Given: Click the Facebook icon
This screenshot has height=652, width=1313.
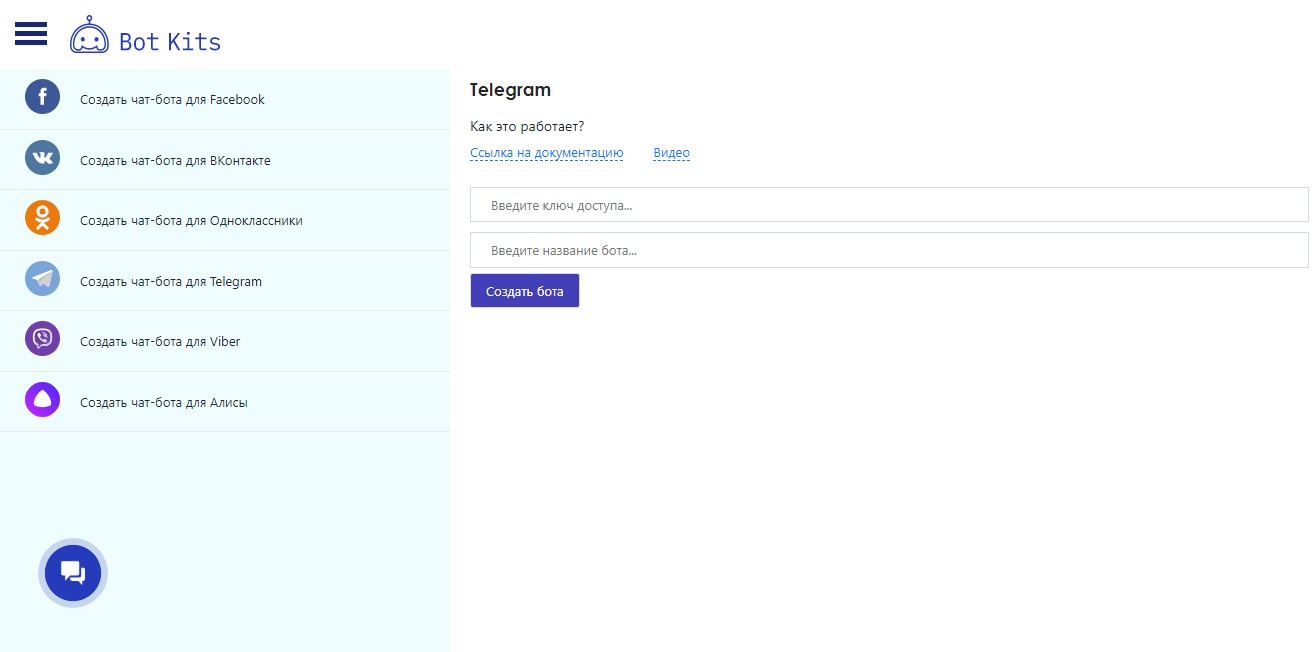Looking at the screenshot, I should (x=43, y=97).
